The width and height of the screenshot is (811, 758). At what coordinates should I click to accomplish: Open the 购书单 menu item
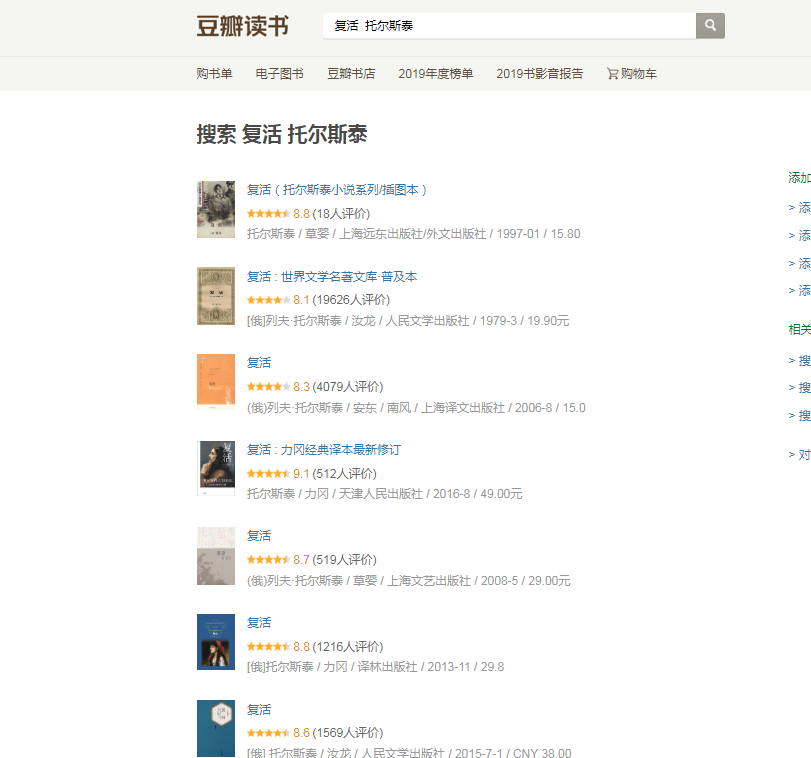point(214,74)
